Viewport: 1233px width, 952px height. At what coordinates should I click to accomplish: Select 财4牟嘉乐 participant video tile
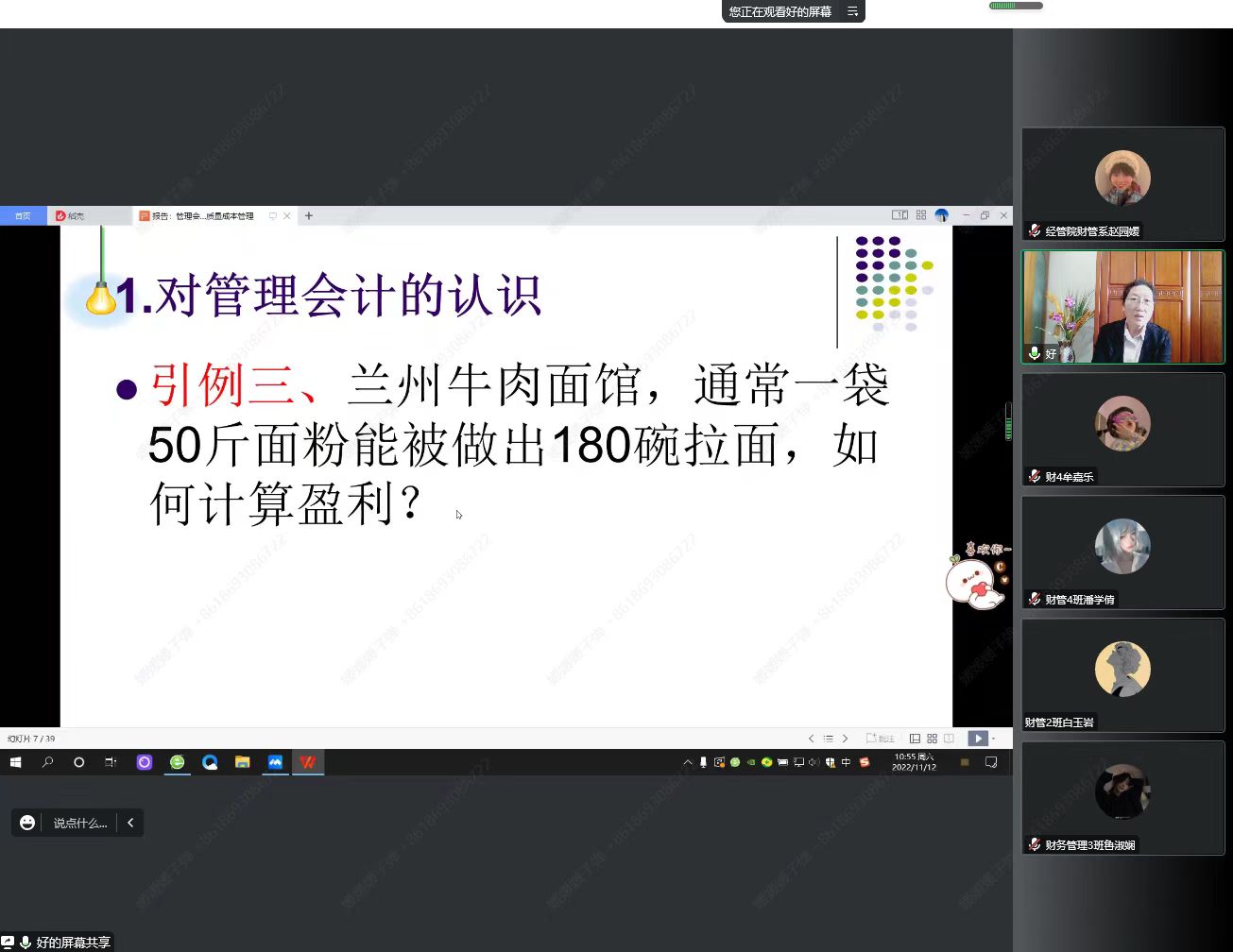(x=1122, y=430)
